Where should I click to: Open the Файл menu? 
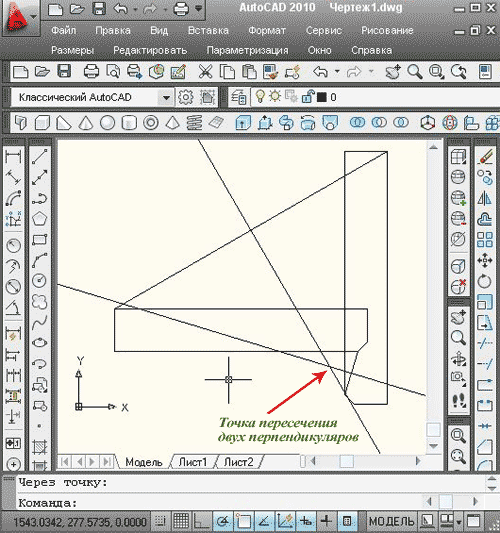pos(64,30)
